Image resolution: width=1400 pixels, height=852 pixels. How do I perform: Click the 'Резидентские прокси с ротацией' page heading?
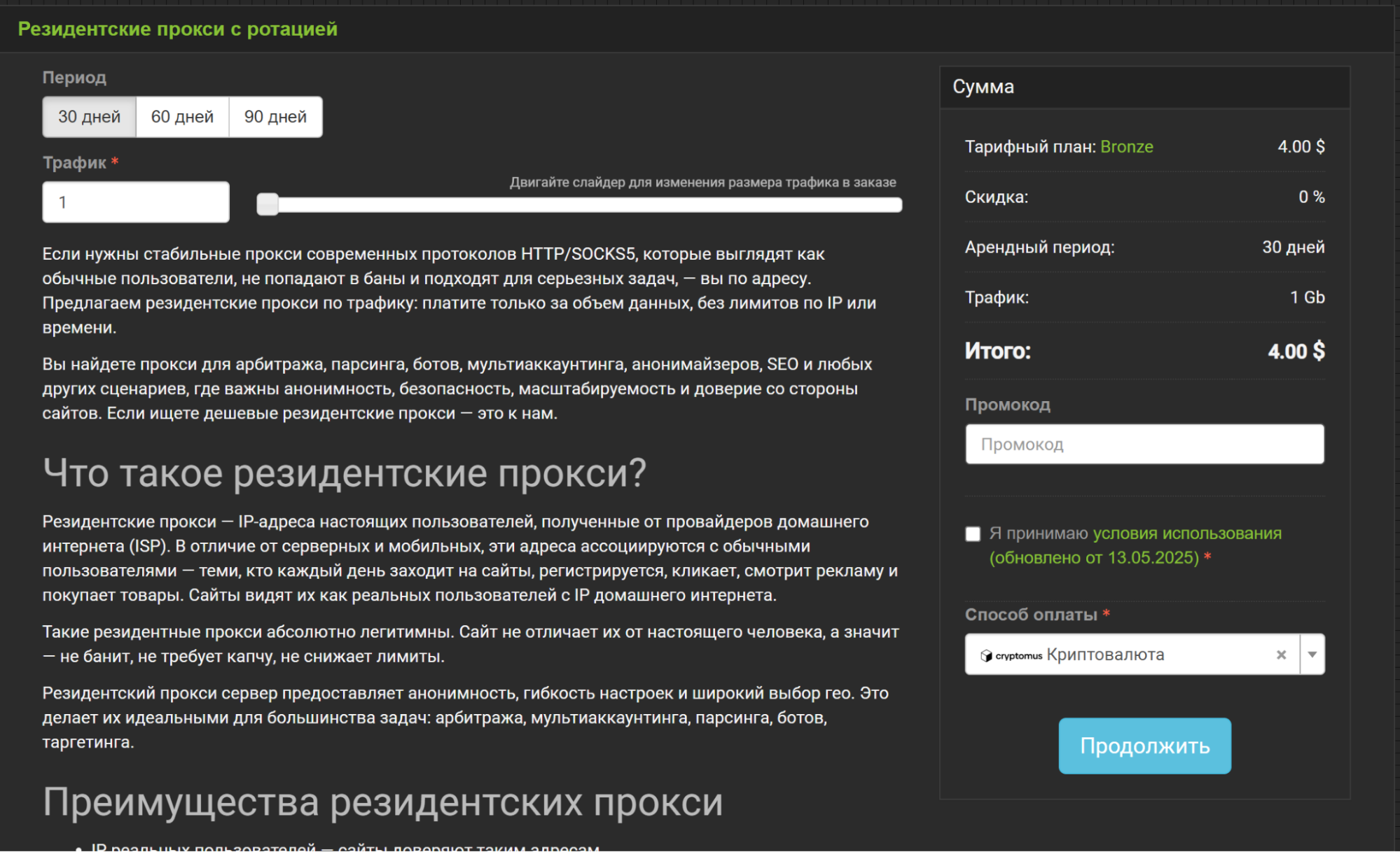[x=176, y=29]
